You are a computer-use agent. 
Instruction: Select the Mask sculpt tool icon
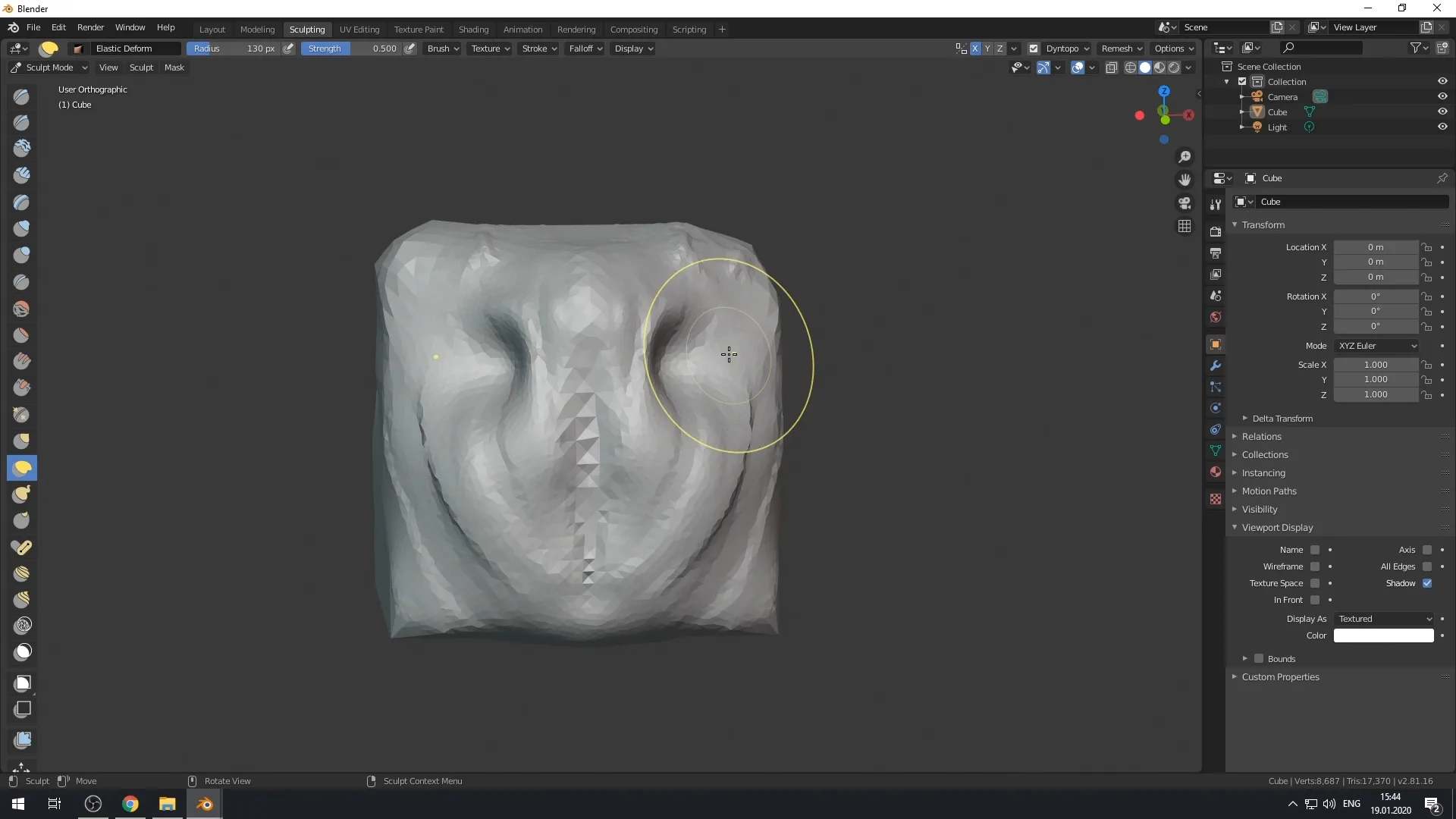22,651
